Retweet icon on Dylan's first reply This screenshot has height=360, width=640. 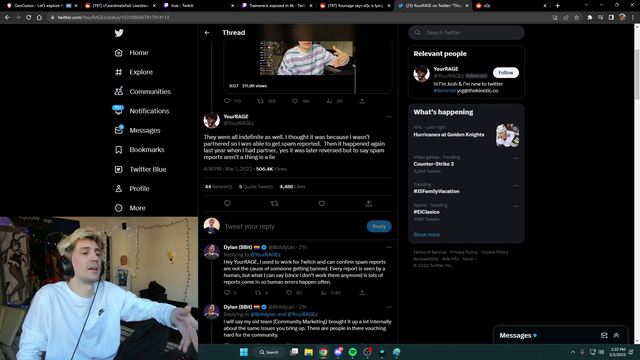tap(258, 293)
